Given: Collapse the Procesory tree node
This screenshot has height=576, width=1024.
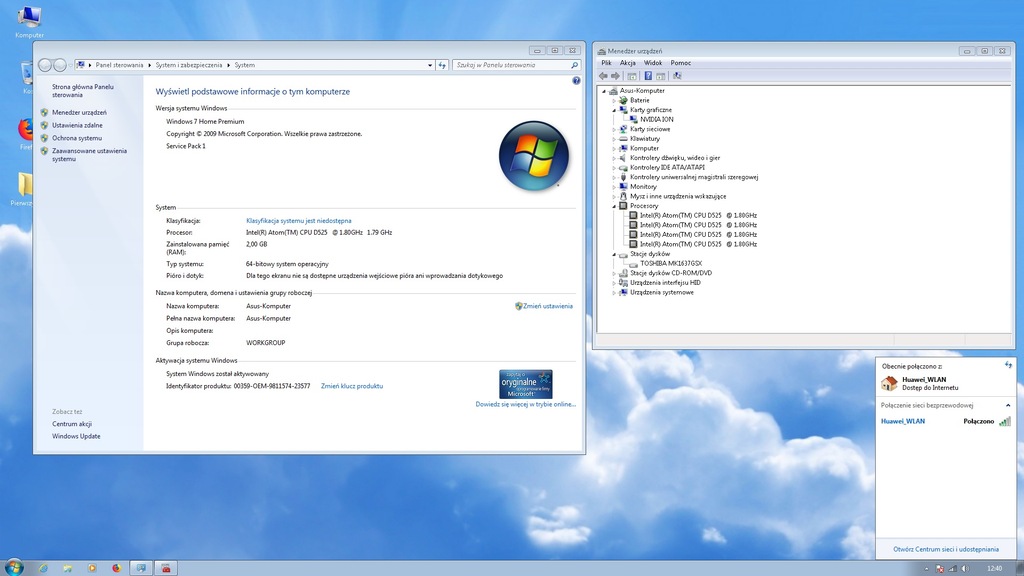Looking at the screenshot, I should pos(615,206).
